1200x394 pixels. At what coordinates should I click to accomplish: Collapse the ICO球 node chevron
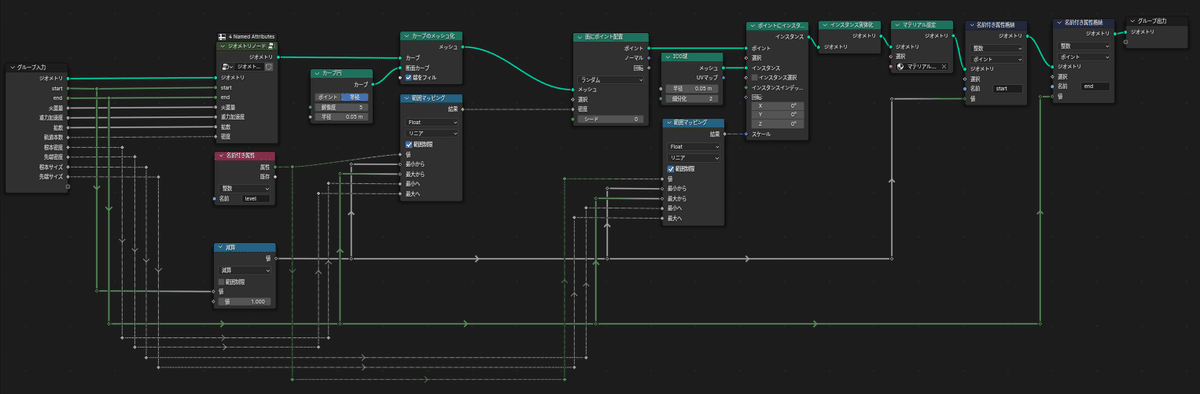669,57
